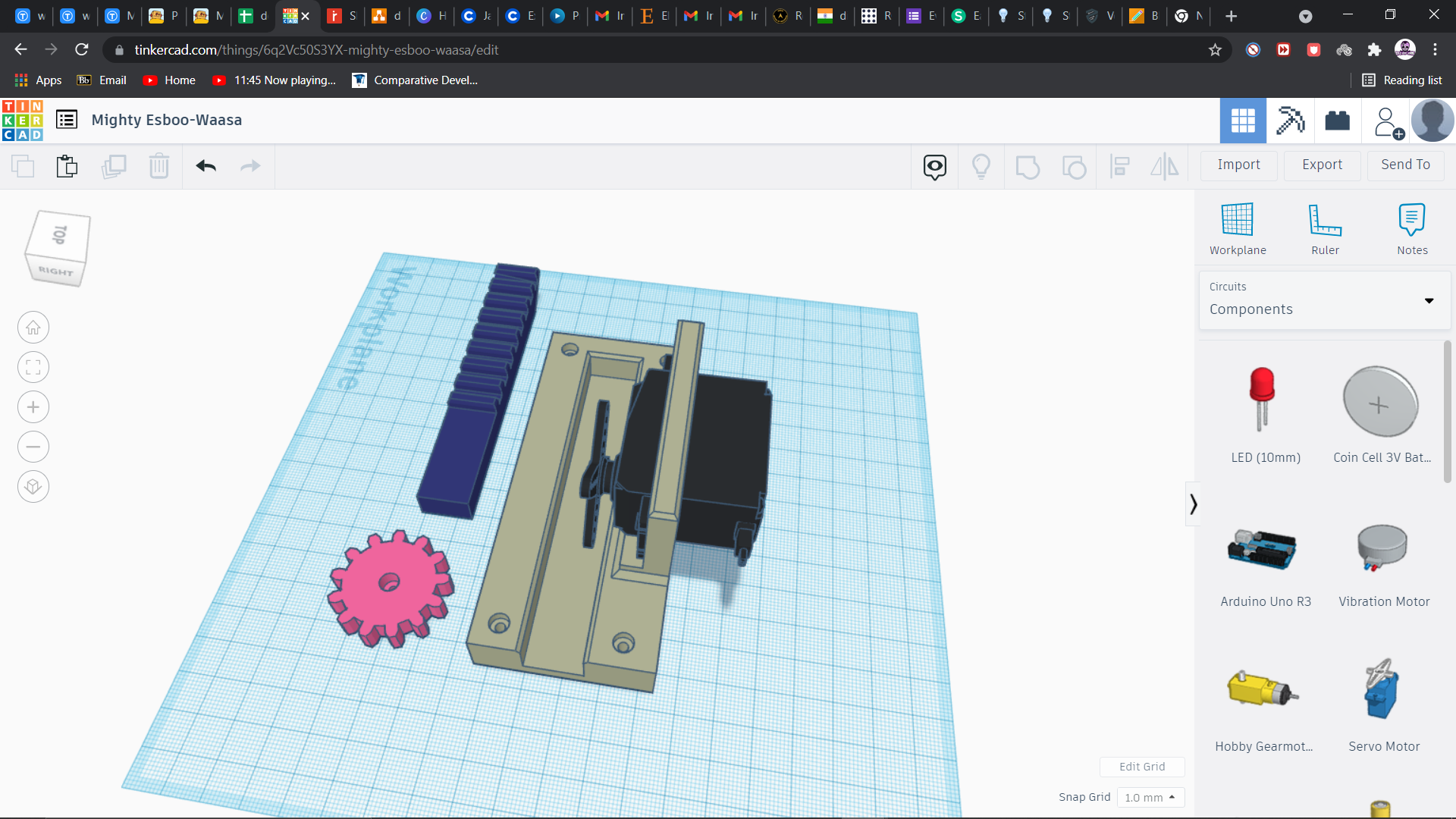Enable the fit all view toggle
Image resolution: width=1456 pixels, height=819 pixels.
click(x=33, y=367)
